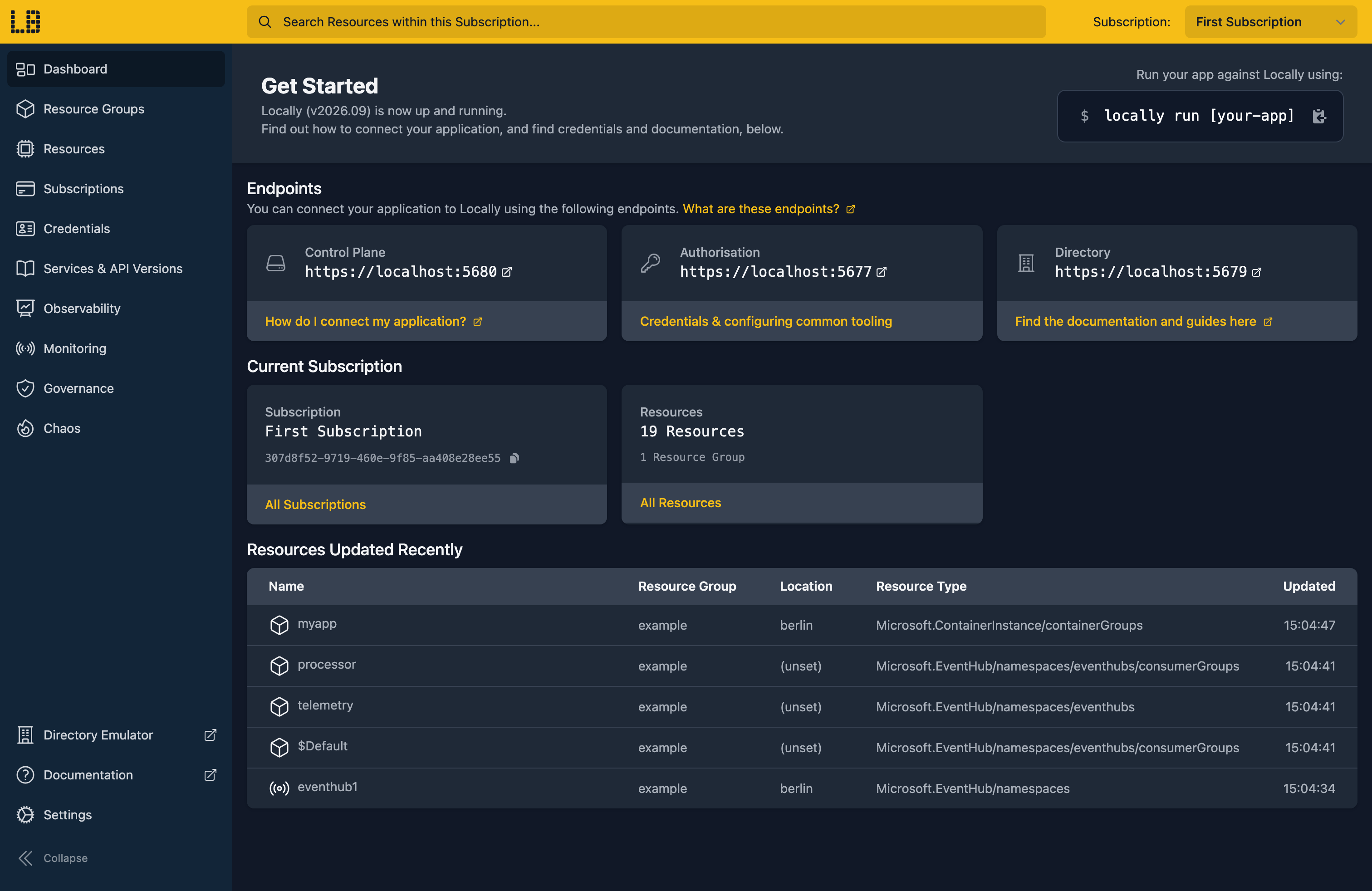This screenshot has width=1372, height=891.
Task: Copy the subscription ID to clipboard
Action: coord(514,458)
